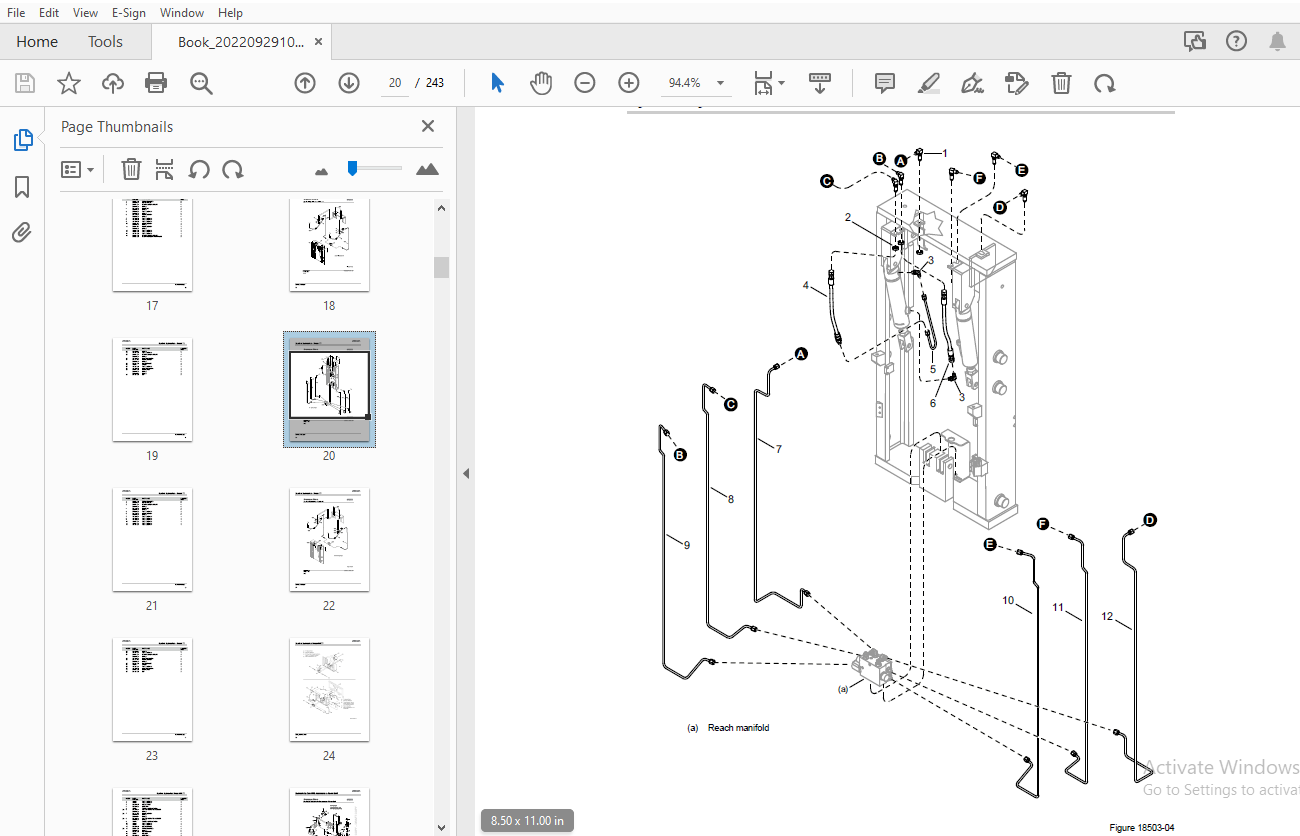Open the Bookmarks sidebar icon
The height and width of the screenshot is (836, 1300).
pos(22,187)
